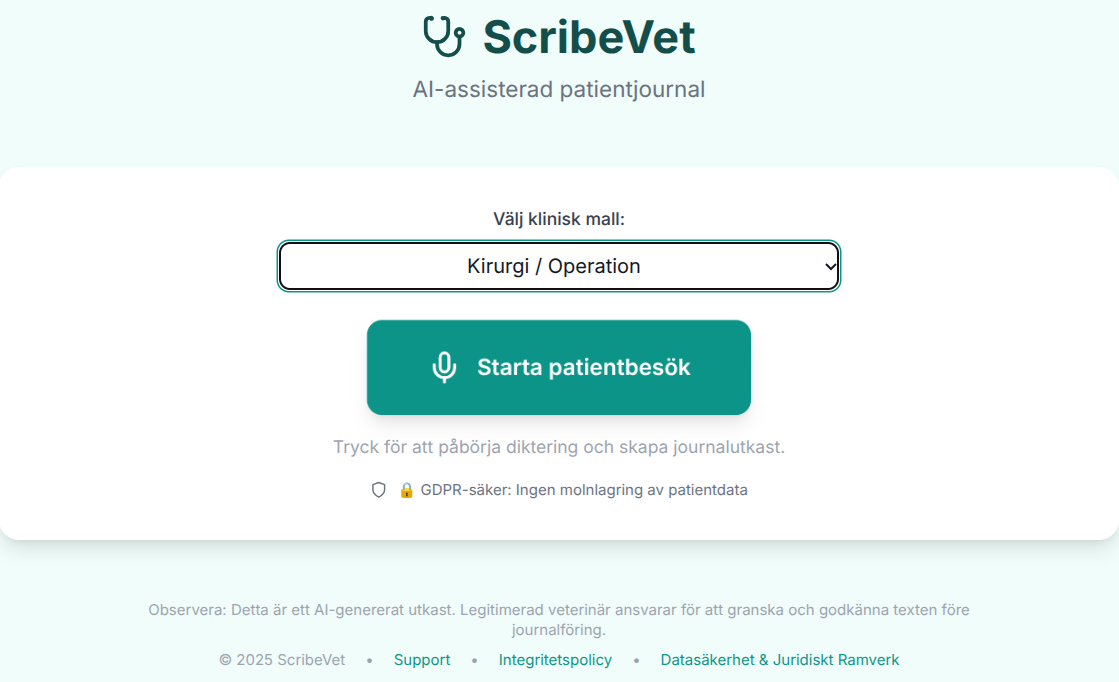Click the ScribeVet stethoscope logo icon
This screenshot has width=1119, height=682.
coord(446,36)
